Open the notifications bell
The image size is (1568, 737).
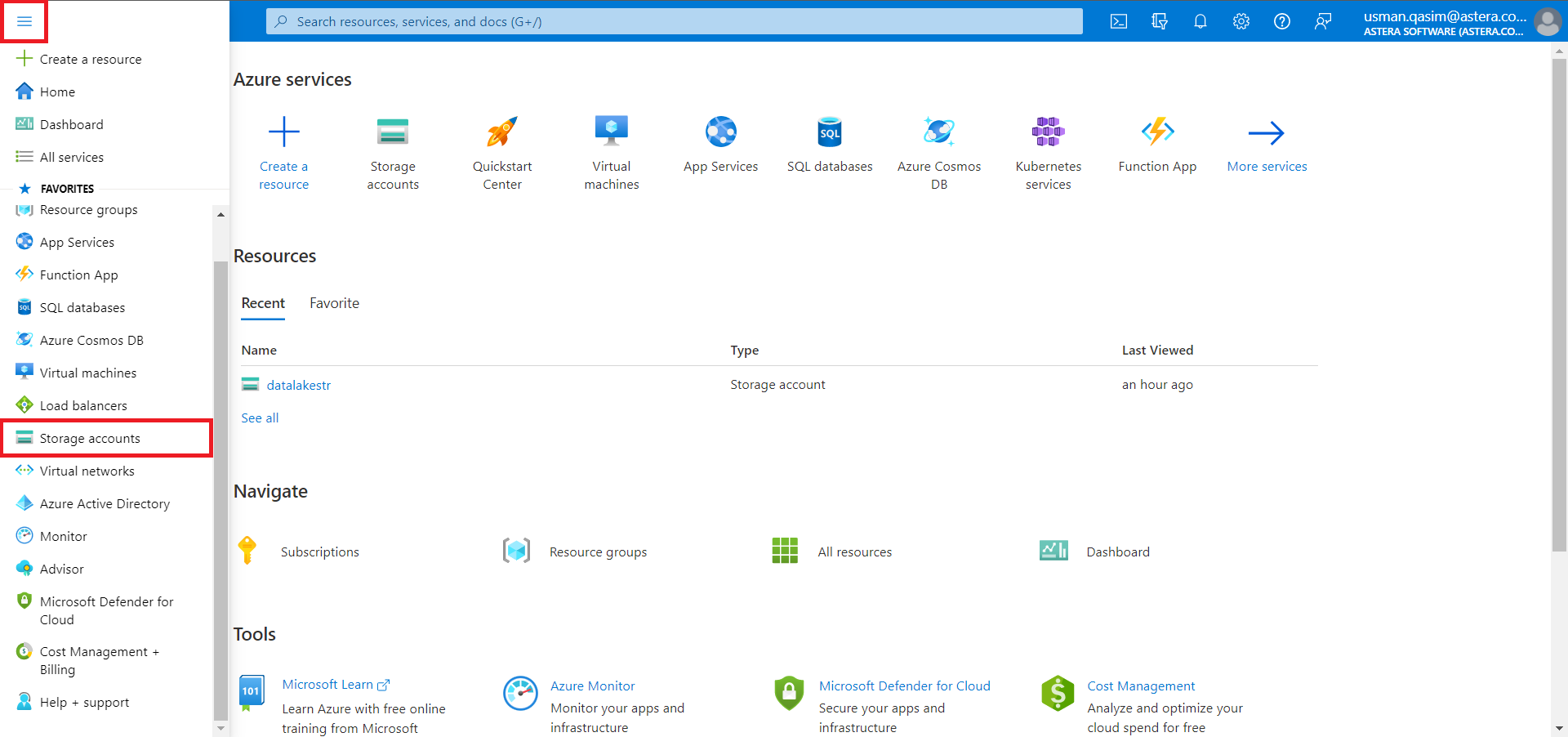(x=1200, y=21)
